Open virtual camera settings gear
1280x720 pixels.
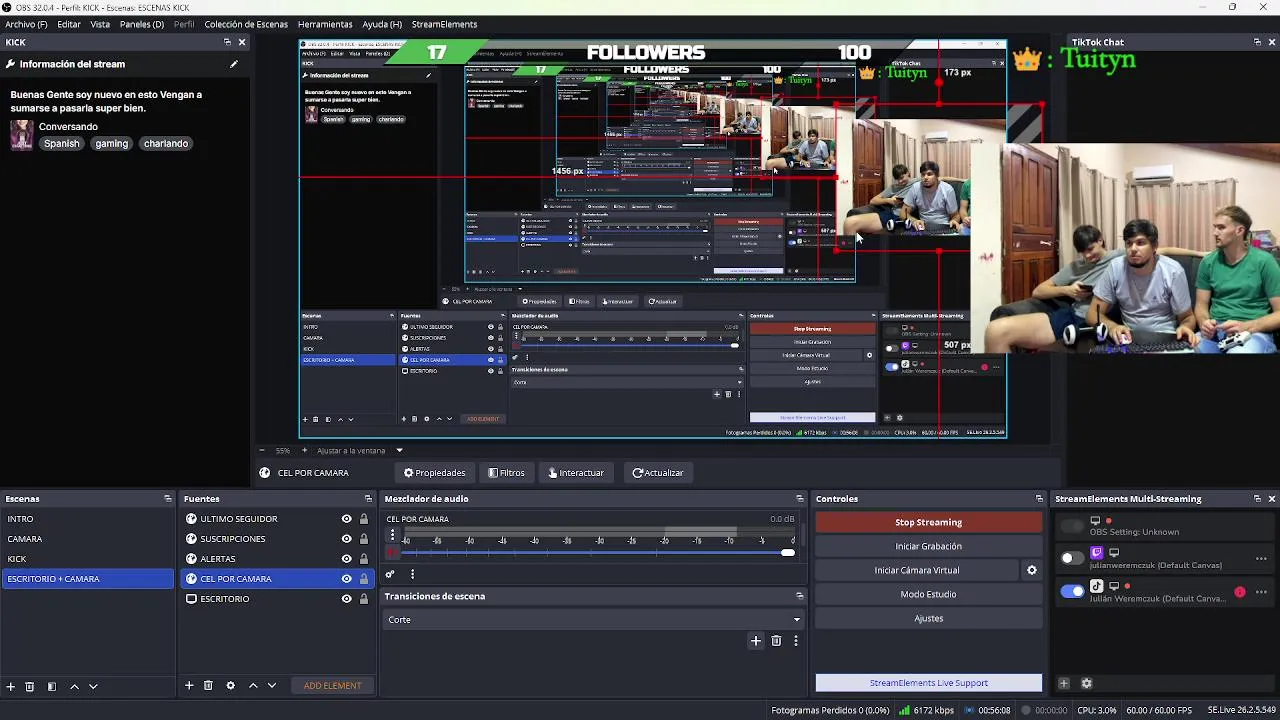(x=1032, y=570)
